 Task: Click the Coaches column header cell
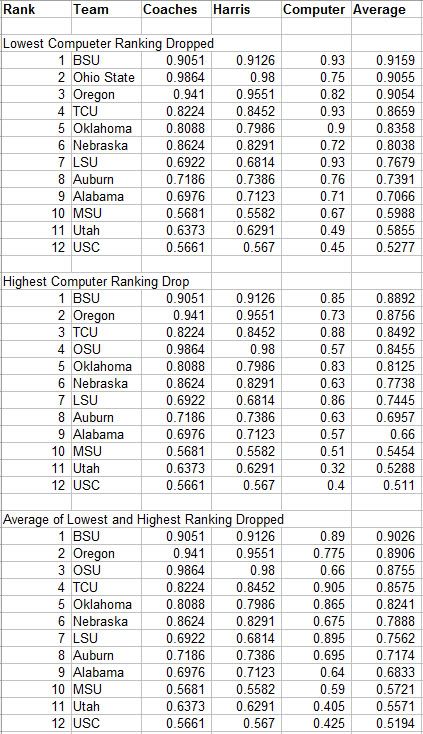pos(176,9)
